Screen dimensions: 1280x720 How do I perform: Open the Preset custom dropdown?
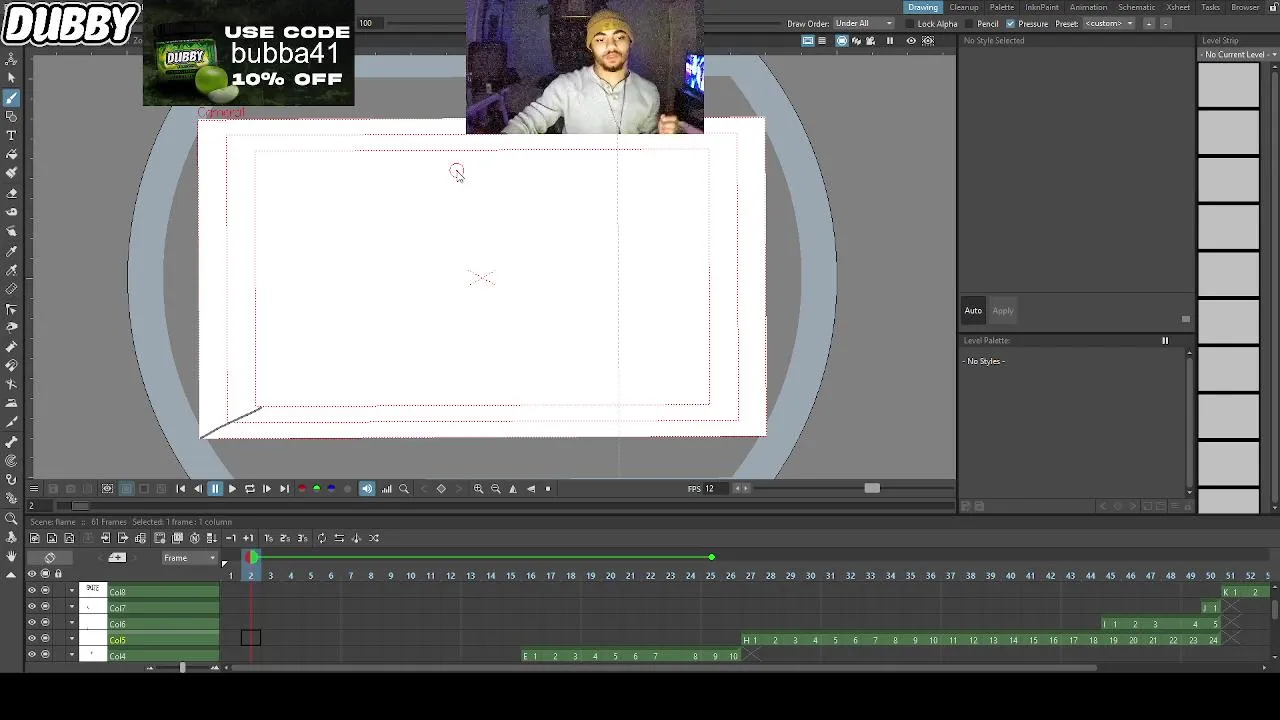pos(1109,24)
